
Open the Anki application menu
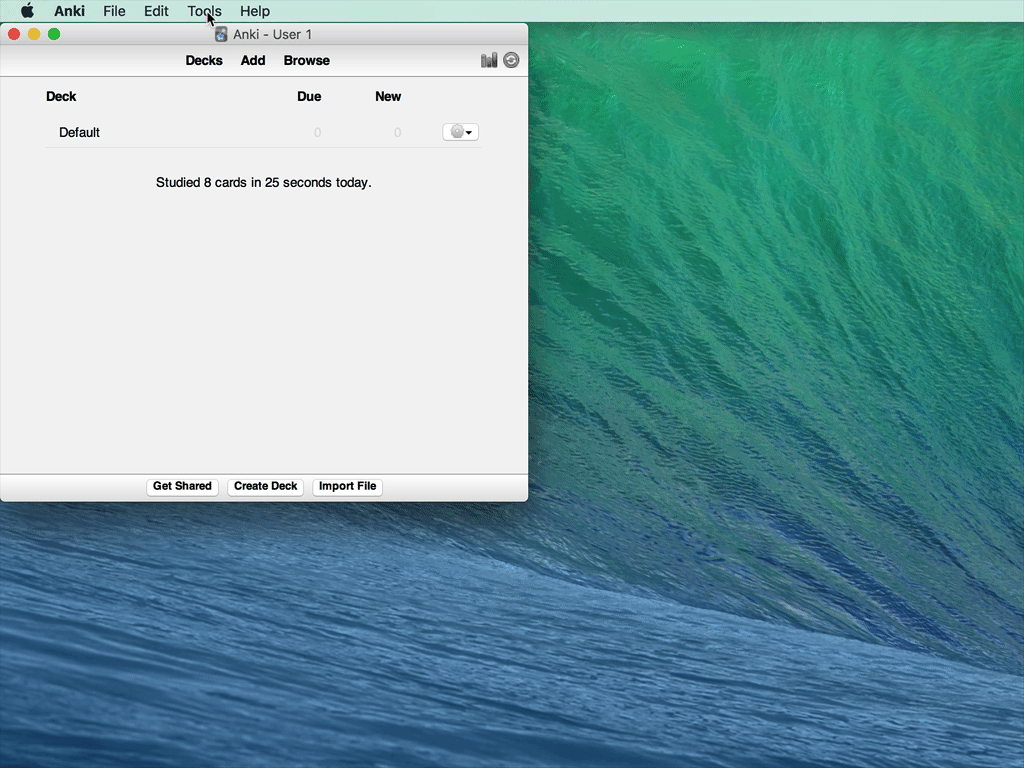[69, 11]
